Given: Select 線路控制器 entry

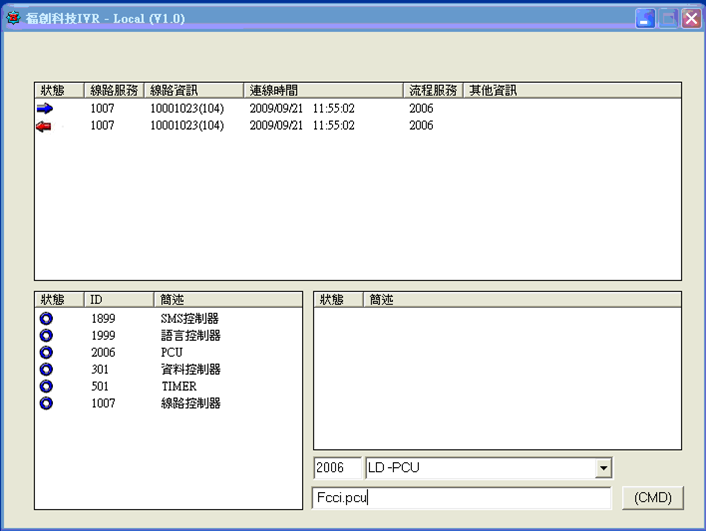Looking at the screenshot, I should [x=191, y=403].
